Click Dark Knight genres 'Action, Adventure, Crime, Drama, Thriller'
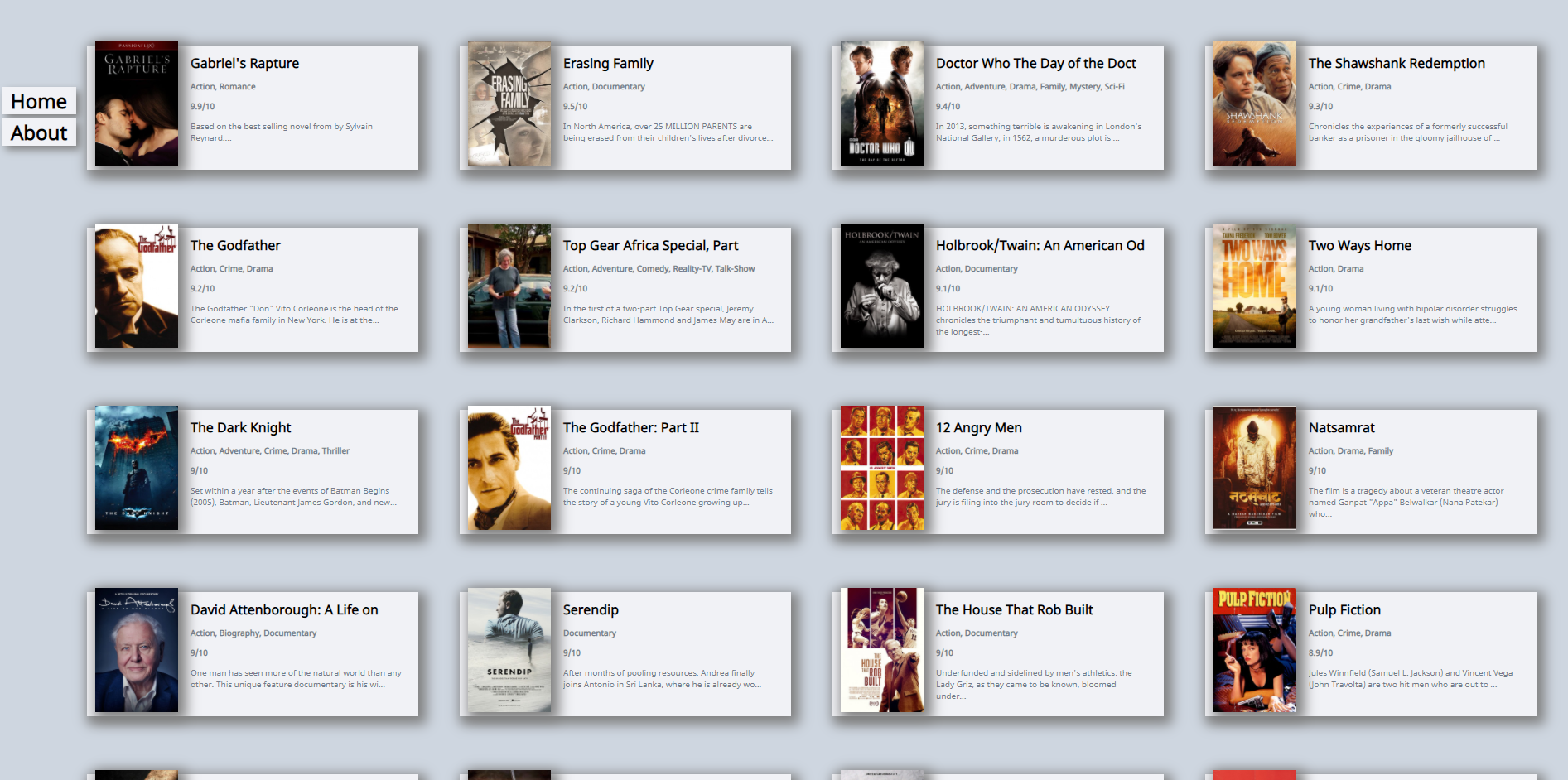Image resolution: width=1568 pixels, height=780 pixels. (269, 451)
